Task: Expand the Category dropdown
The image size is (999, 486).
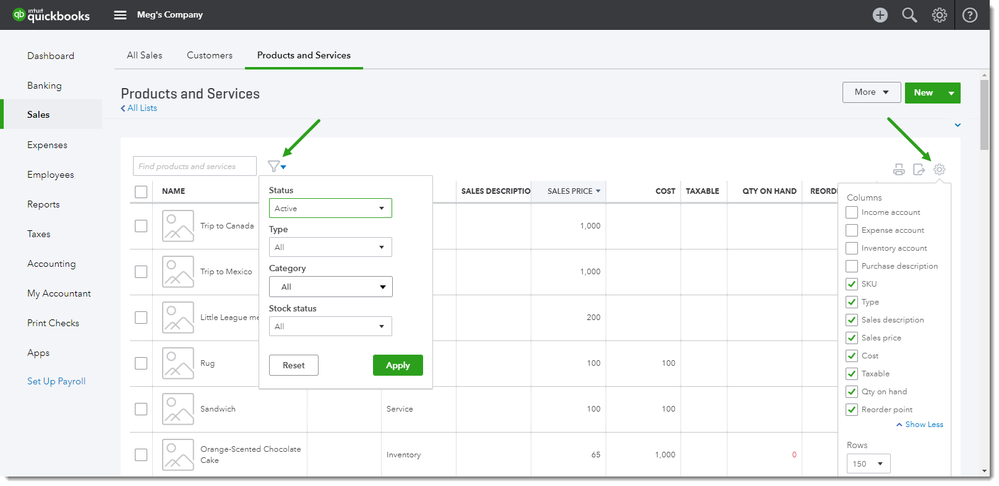Action: [x=330, y=287]
